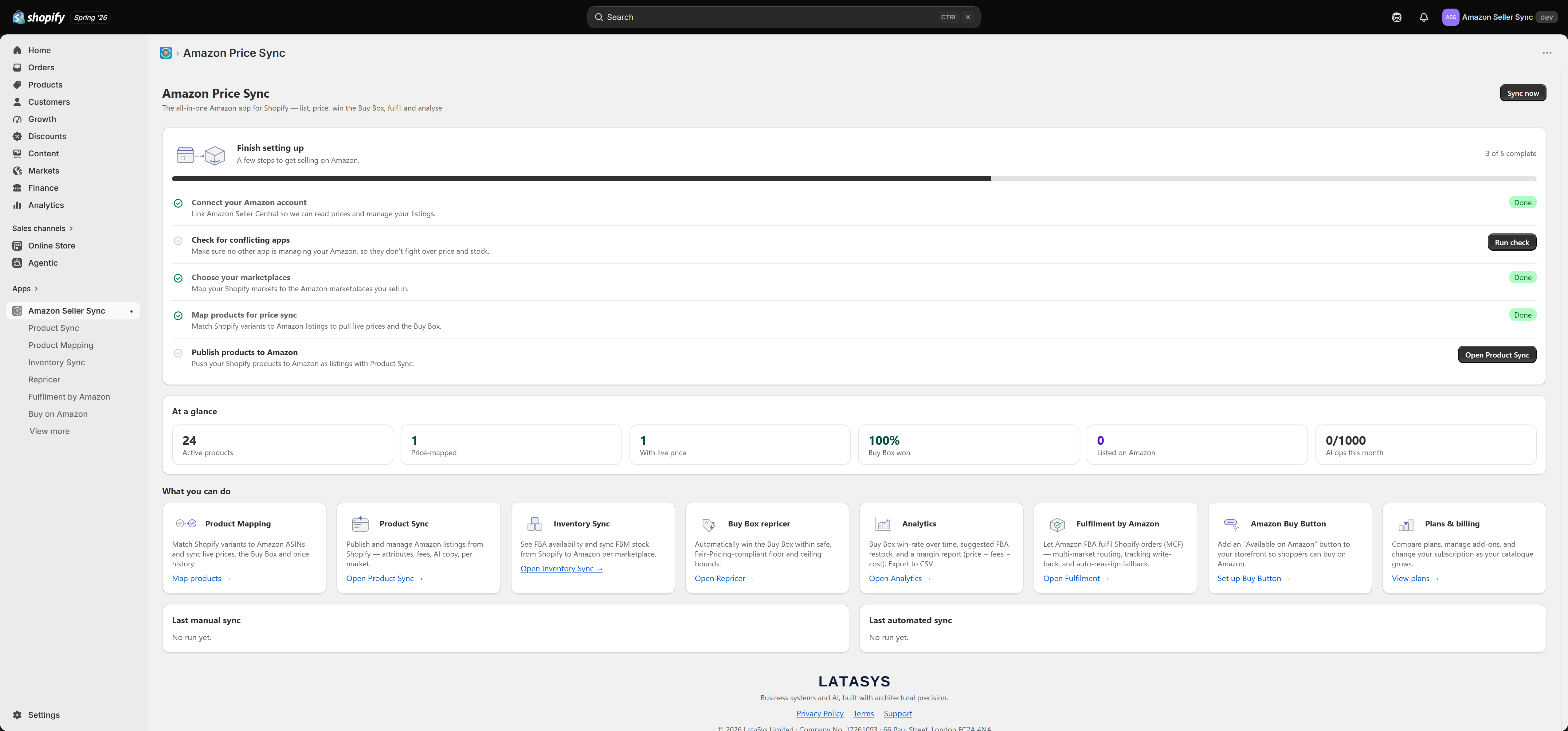Screen dimensions: 1568x731
Task: Open the three-dot page actions menu
Action: (x=1547, y=53)
